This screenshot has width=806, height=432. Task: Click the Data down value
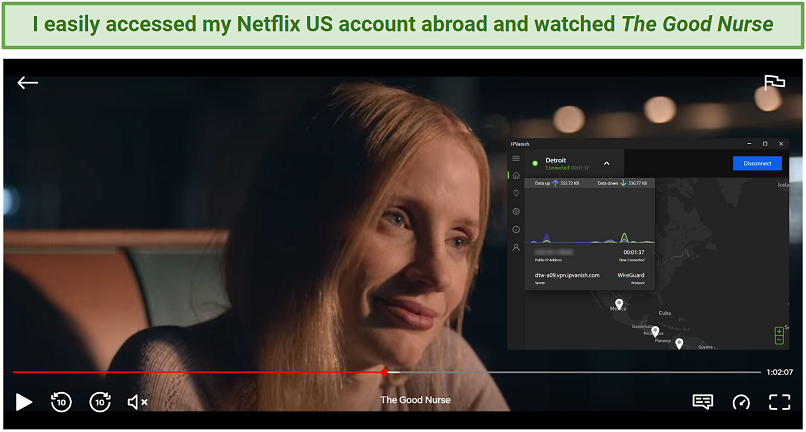(x=636, y=183)
